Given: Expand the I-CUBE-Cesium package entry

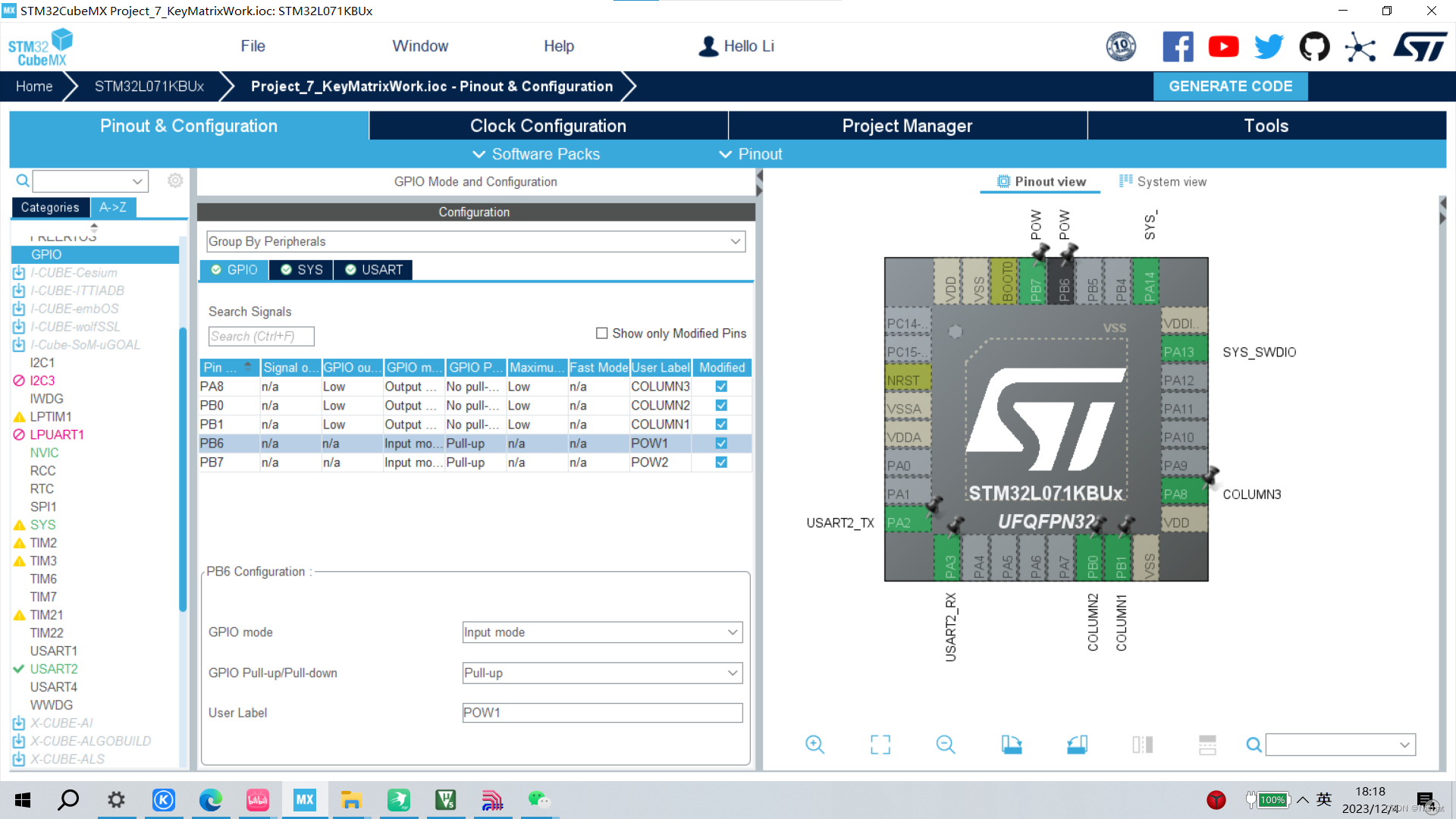Looking at the screenshot, I should [19, 273].
